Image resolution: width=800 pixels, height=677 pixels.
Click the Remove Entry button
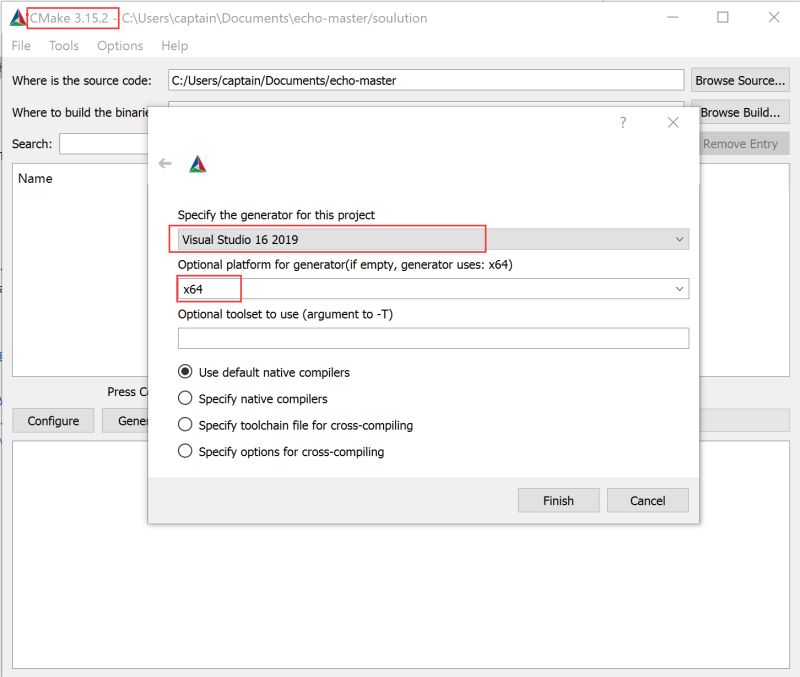coord(742,144)
